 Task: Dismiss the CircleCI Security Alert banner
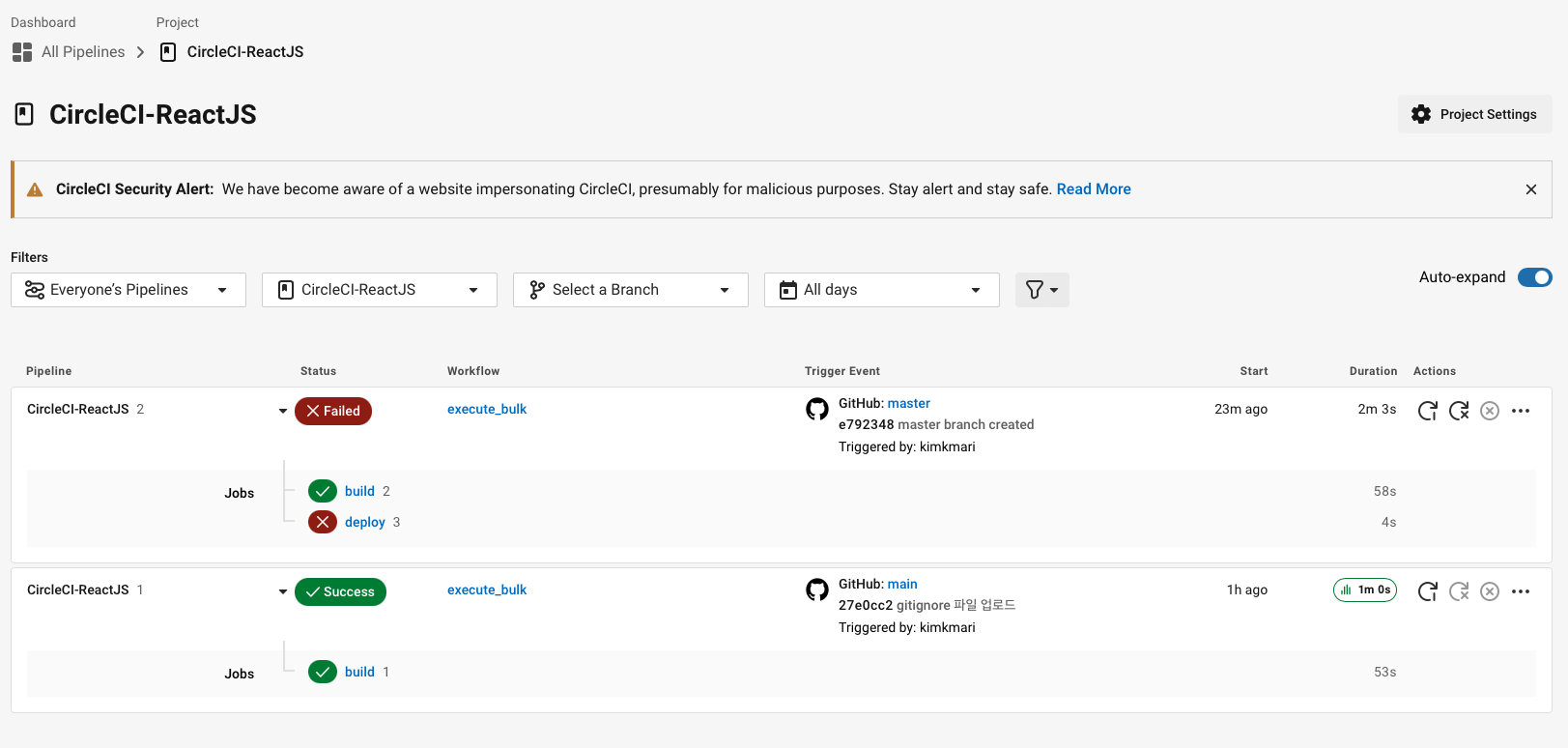click(1531, 189)
